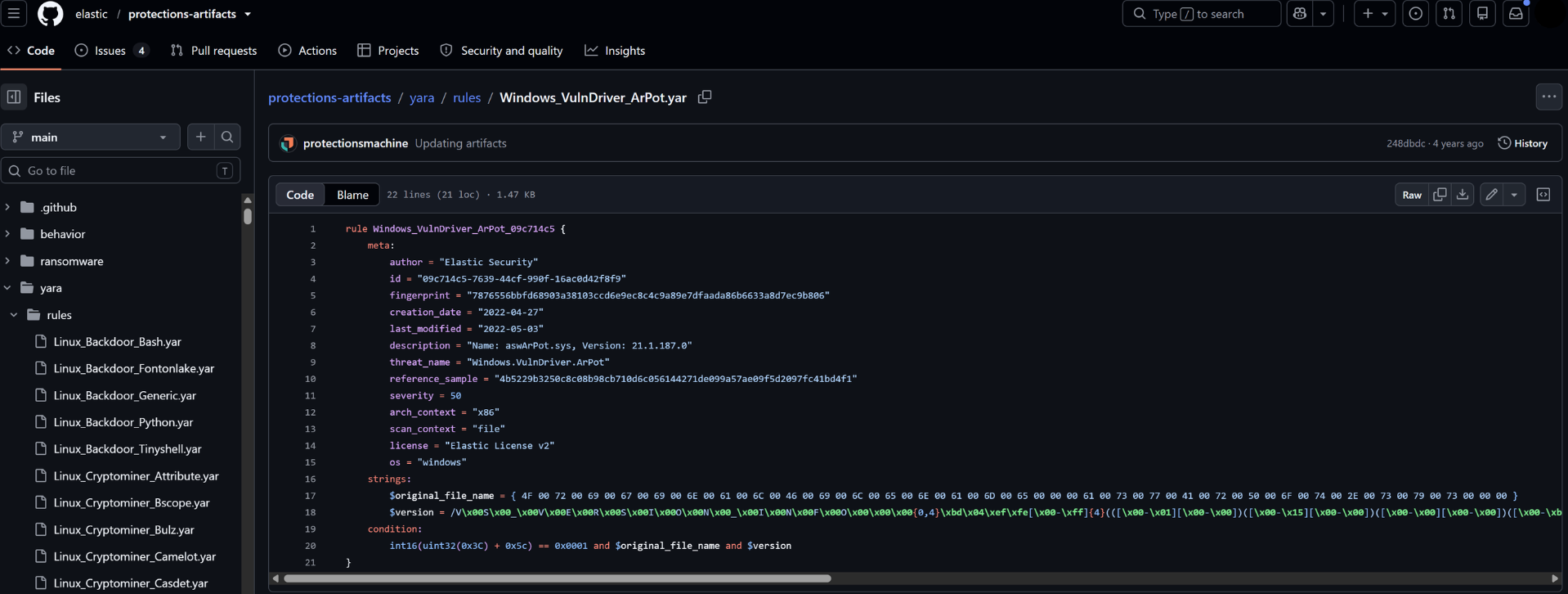Open Linux_Cryptominer_Attribute.yar file
The width and height of the screenshot is (1568, 594).
(136, 476)
